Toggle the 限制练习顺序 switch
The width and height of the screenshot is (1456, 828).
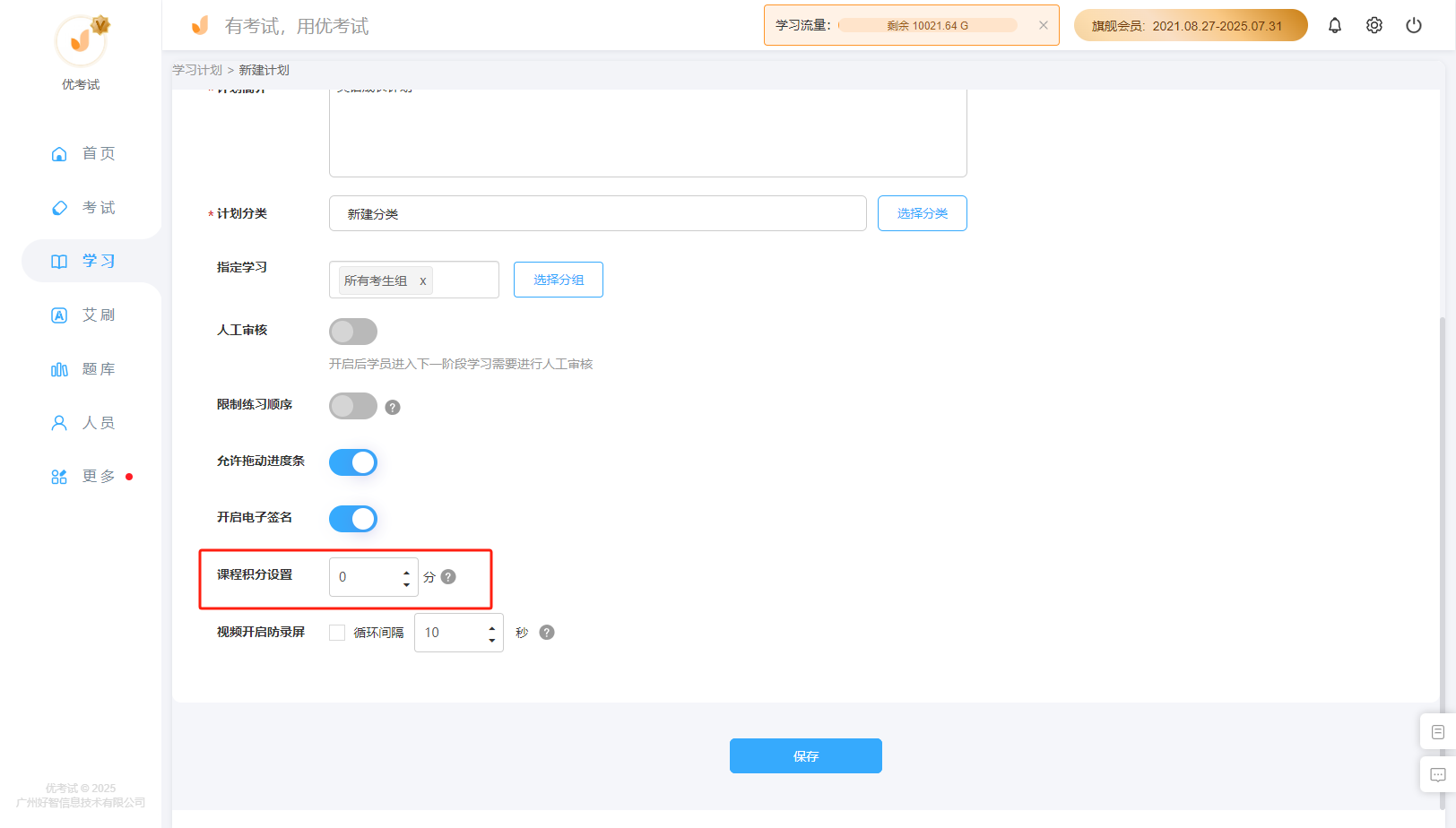(x=353, y=406)
